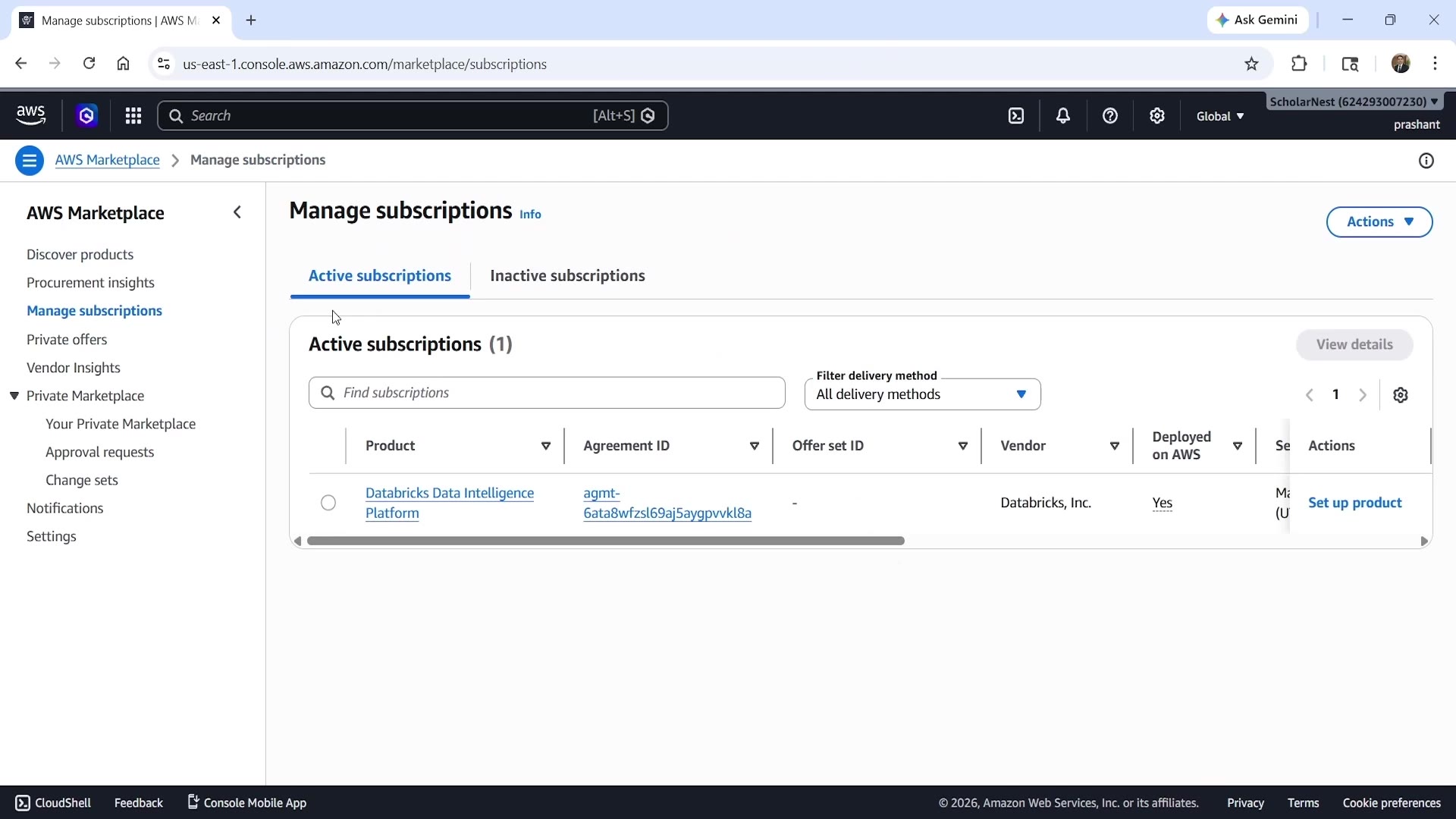
Task: Sort by Deployed on AWS column arrow
Action: (x=1238, y=446)
